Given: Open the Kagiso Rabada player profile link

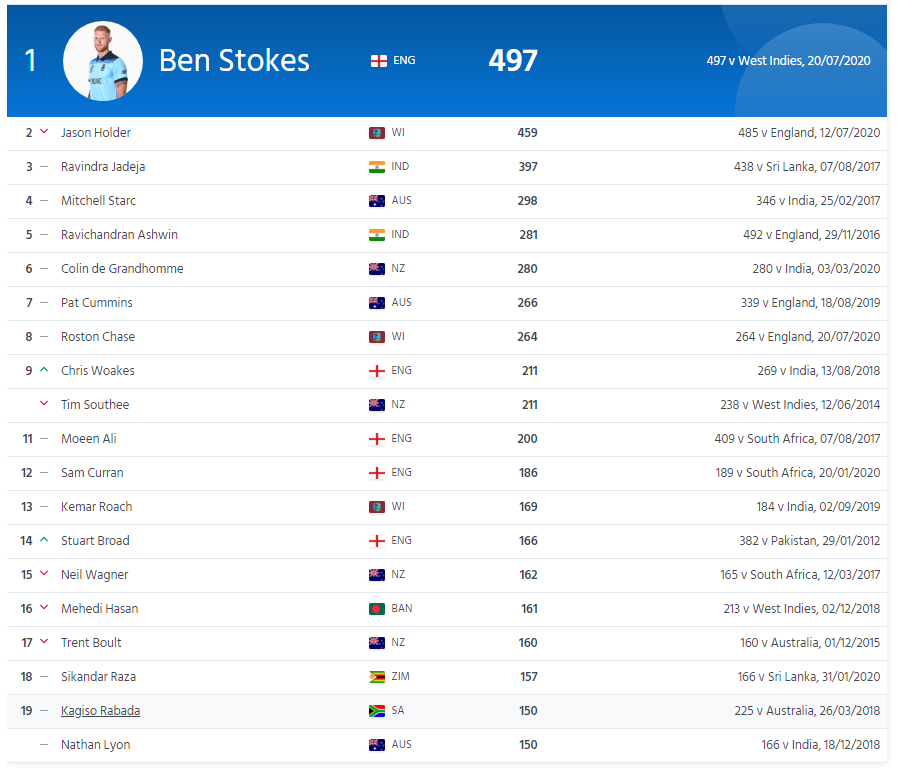Looking at the screenshot, I should coord(100,710).
